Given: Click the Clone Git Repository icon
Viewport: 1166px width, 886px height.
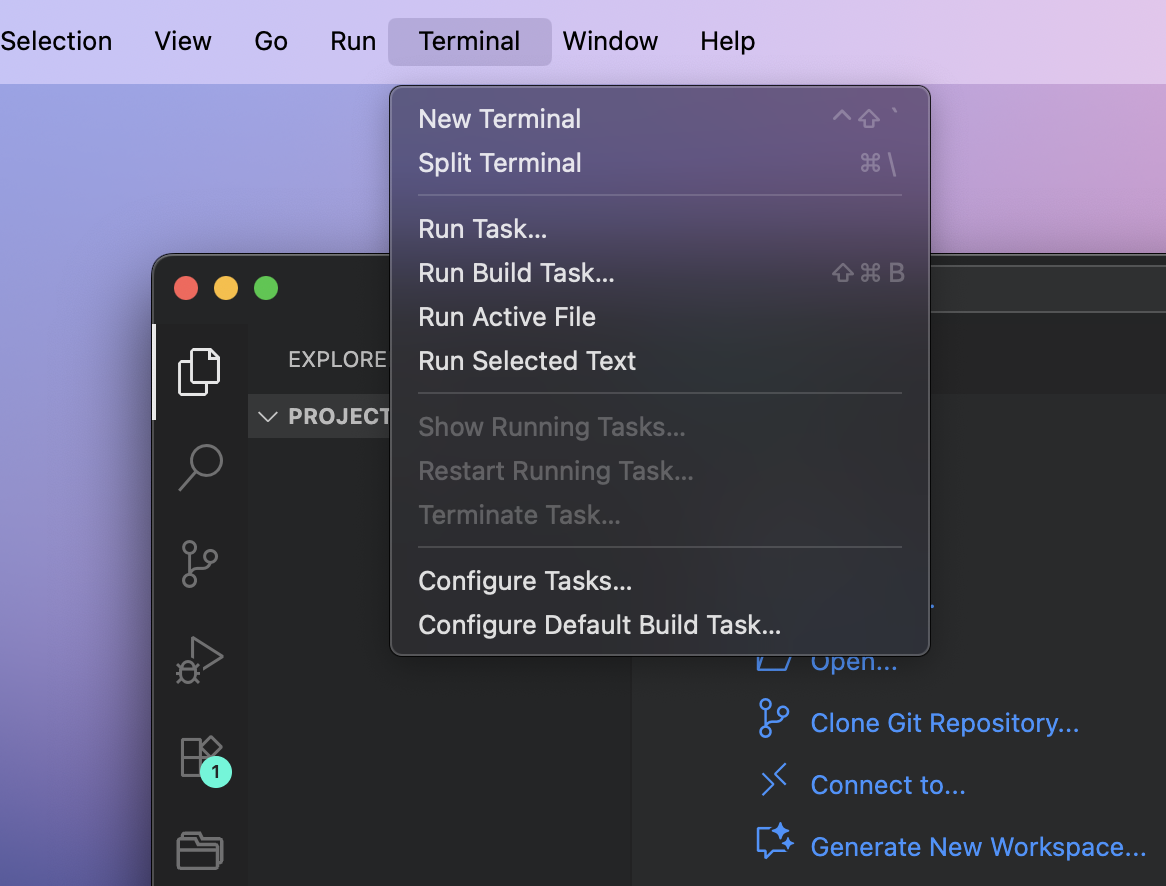Looking at the screenshot, I should (772, 720).
